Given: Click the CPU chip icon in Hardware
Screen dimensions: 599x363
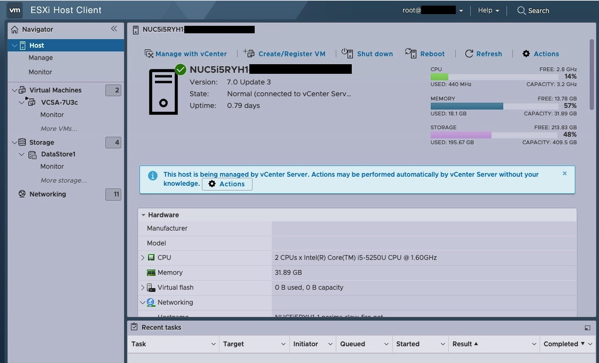Looking at the screenshot, I should point(151,258).
